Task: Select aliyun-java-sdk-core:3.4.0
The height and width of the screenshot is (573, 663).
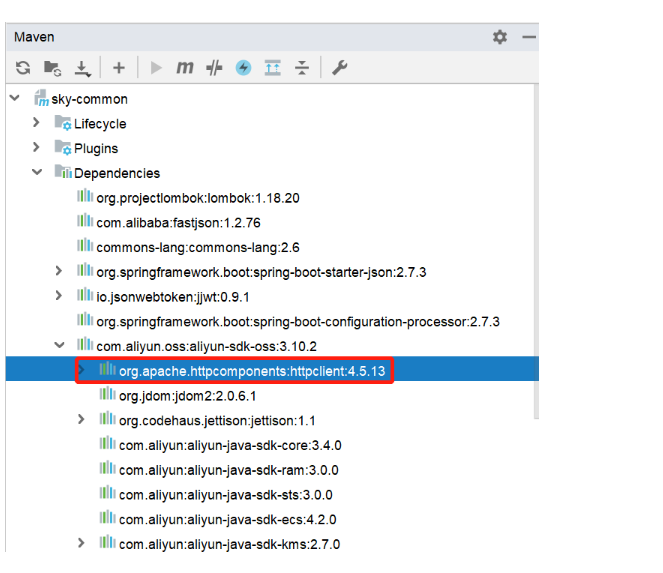Action: (x=230, y=446)
